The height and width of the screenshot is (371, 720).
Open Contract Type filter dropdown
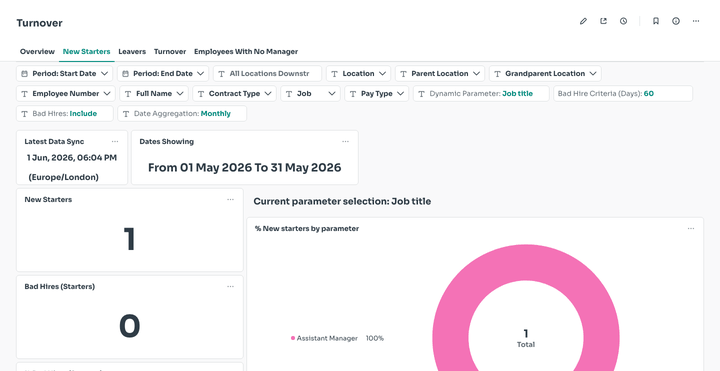(234, 94)
